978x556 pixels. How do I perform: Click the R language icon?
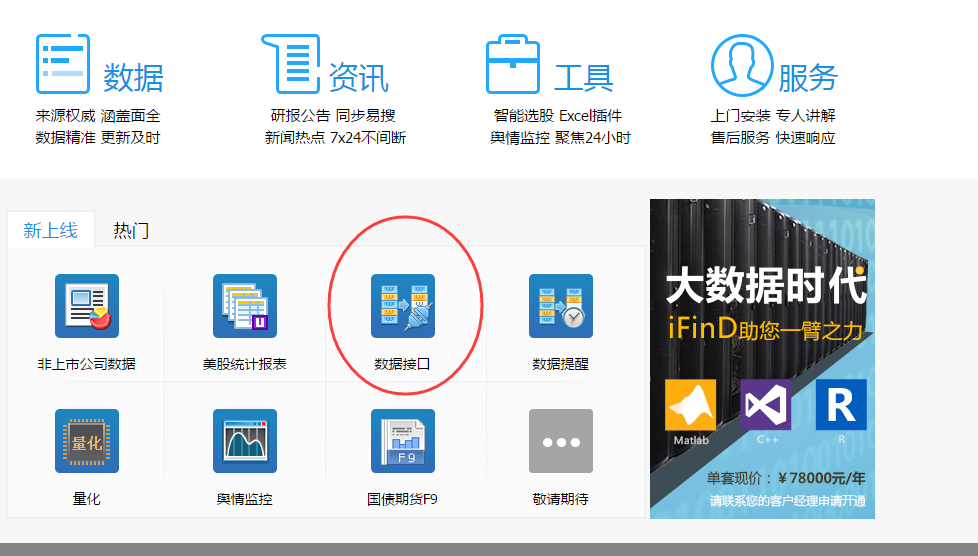pos(841,404)
